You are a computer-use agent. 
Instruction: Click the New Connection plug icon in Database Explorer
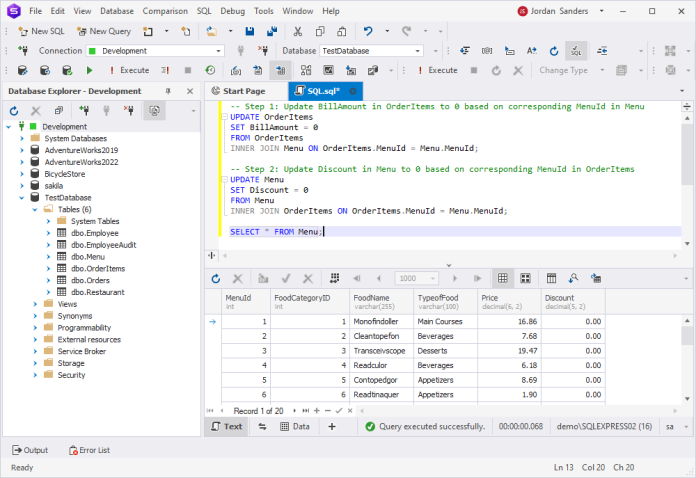[84, 110]
